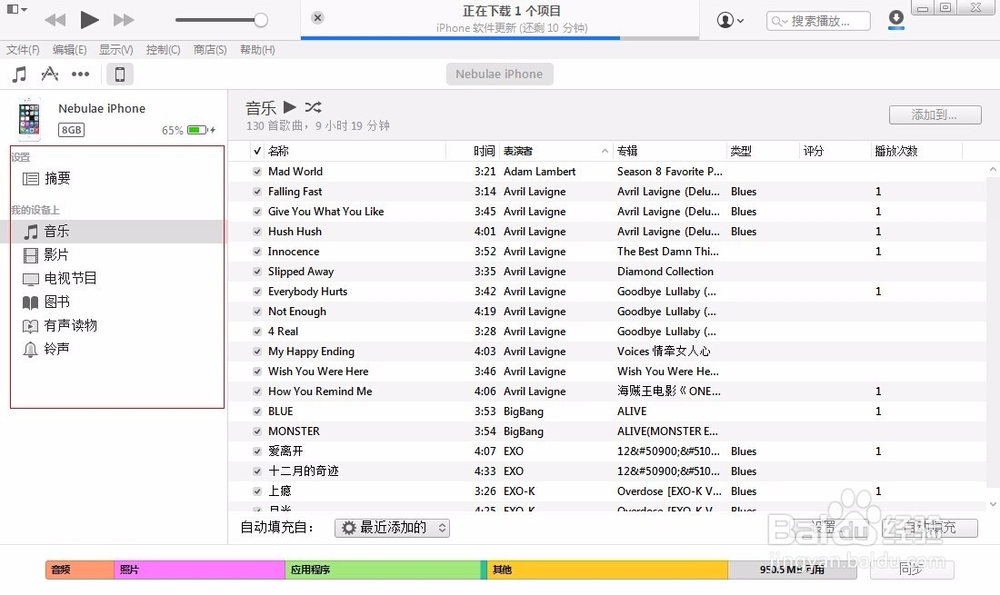Uncheck the BLUE song checkbox

(257, 411)
